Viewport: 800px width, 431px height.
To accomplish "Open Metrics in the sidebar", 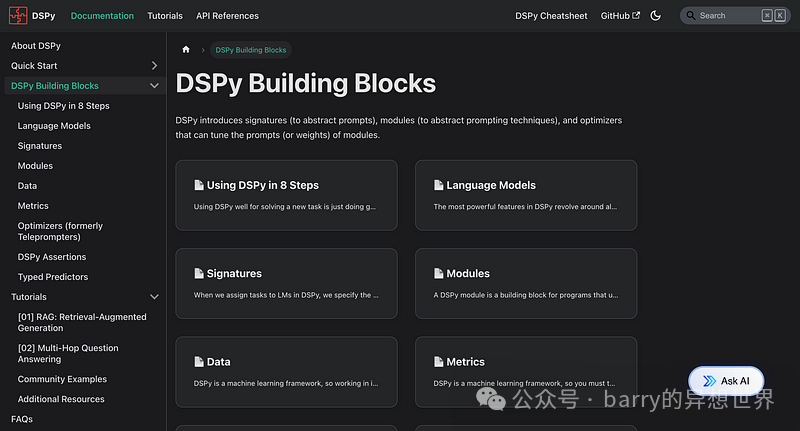I will pyautogui.click(x=33, y=206).
